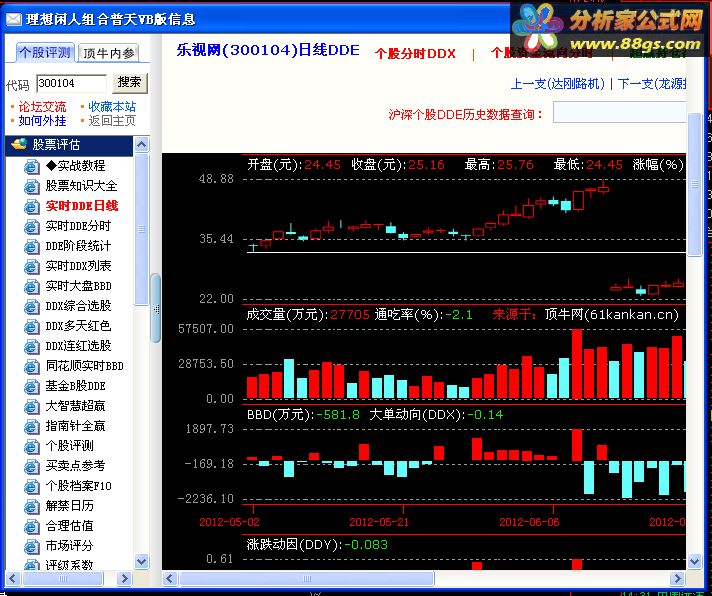Click the 乐视网(300104)日线DDE title
The width and height of the screenshot is (712, 596).
pyautogui.click(x=268, y=50)
